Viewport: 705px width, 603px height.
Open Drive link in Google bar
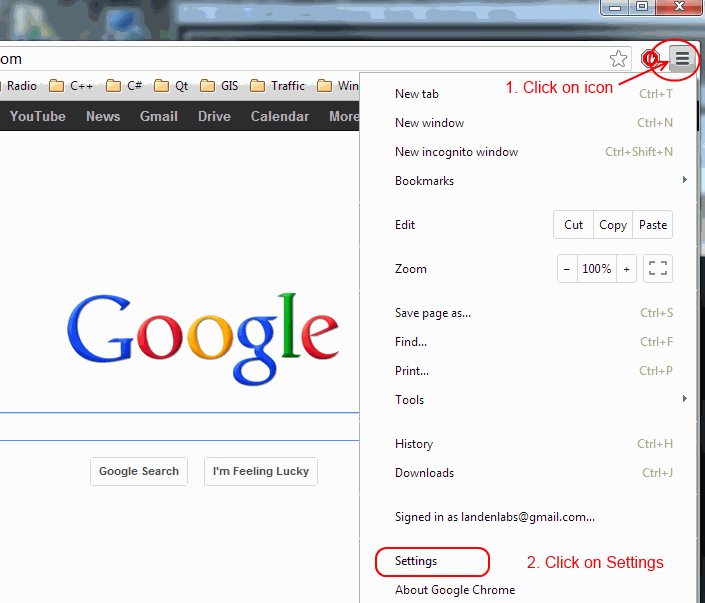pyautogui.click(x=214, y=116)
